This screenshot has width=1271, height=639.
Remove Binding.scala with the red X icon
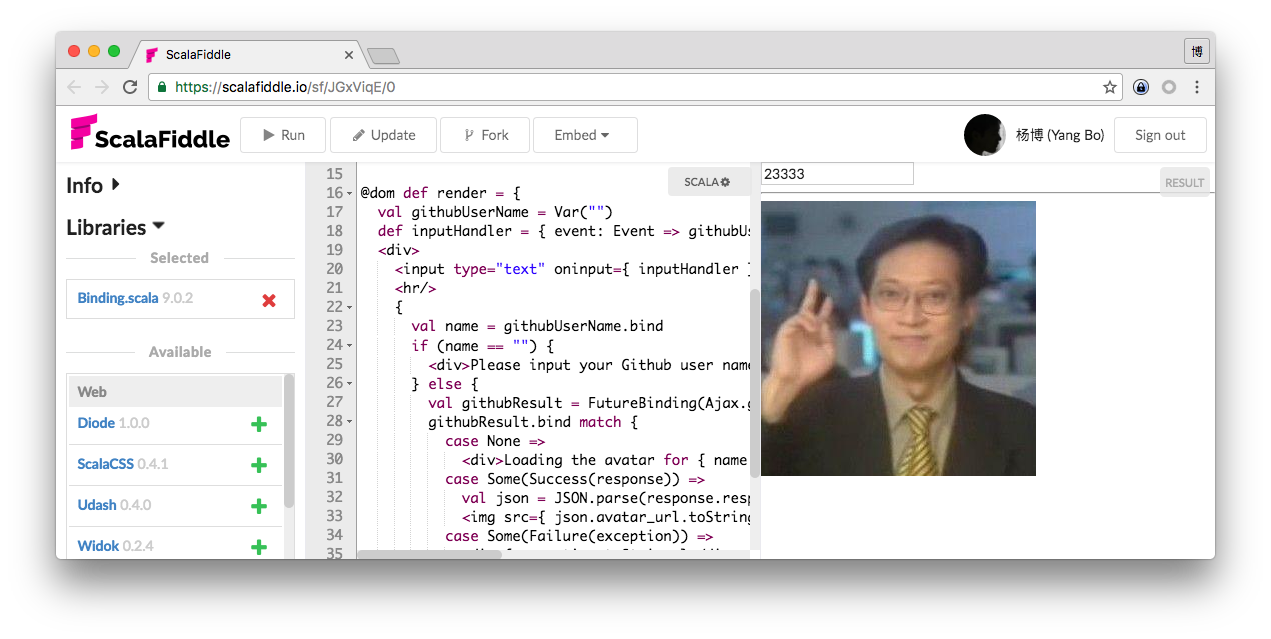tap(267, 298)
